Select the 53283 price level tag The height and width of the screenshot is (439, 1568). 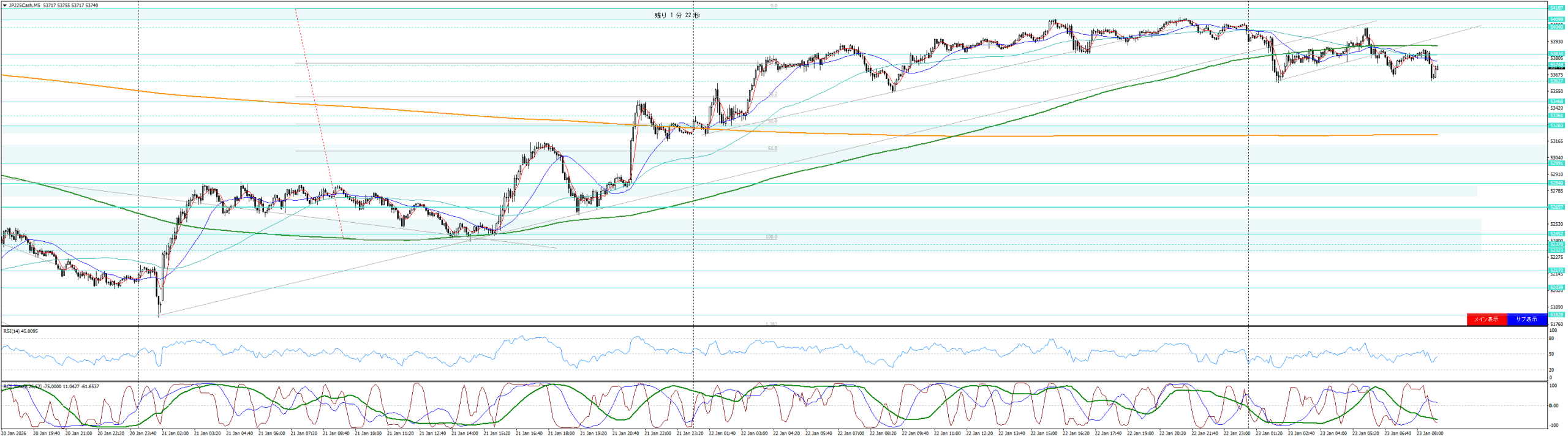coord(1556,126)
